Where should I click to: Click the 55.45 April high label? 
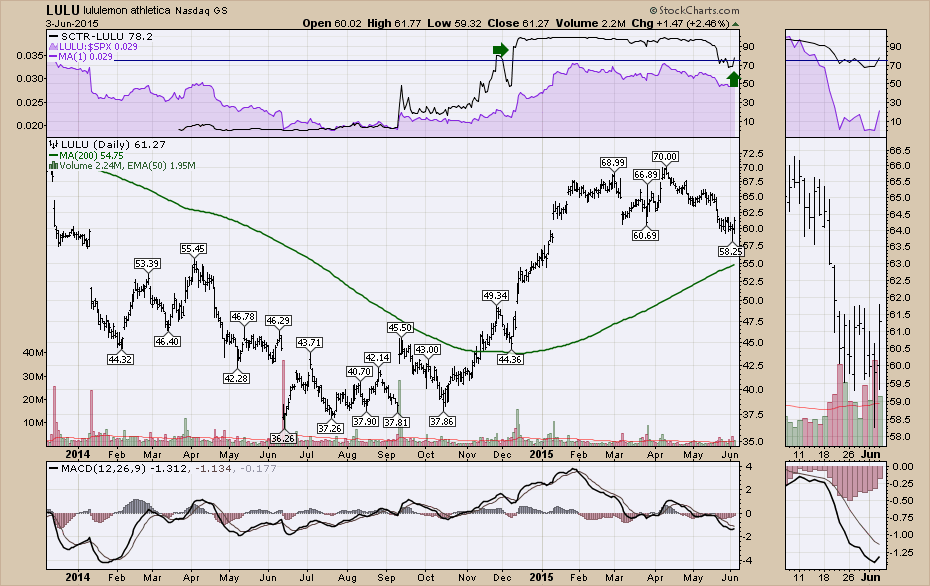[x=193, y=249]
